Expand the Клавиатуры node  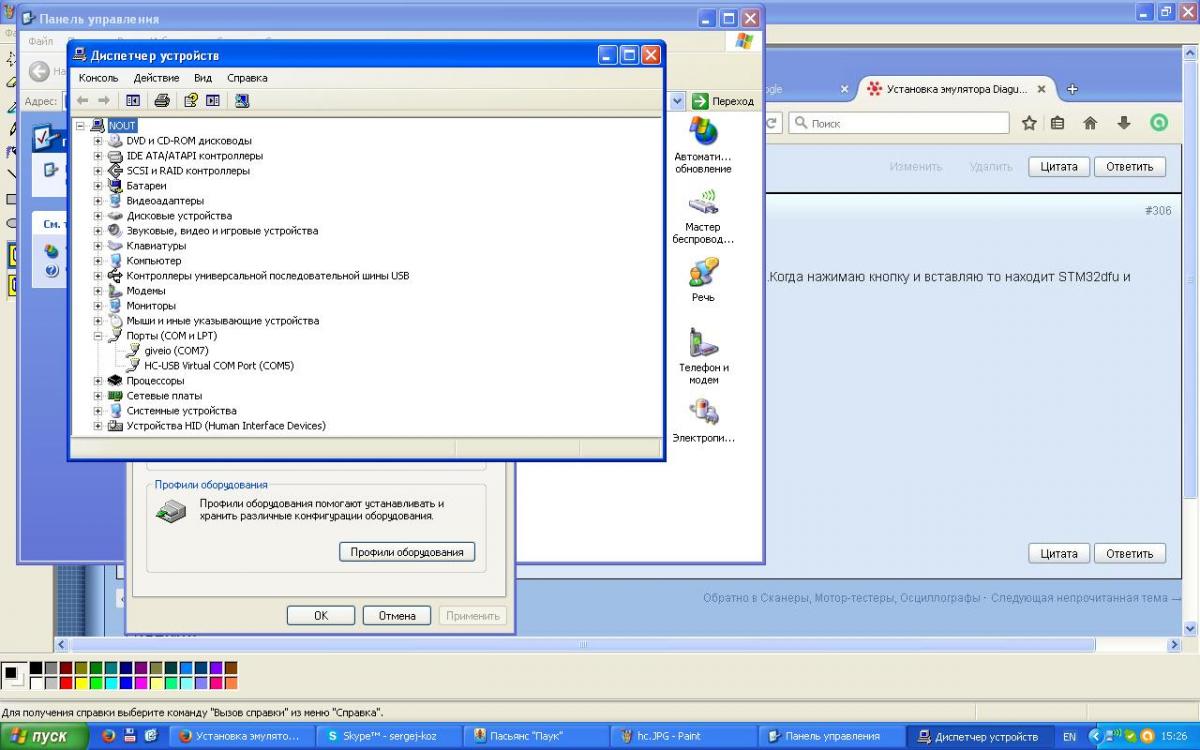(98, 246)
